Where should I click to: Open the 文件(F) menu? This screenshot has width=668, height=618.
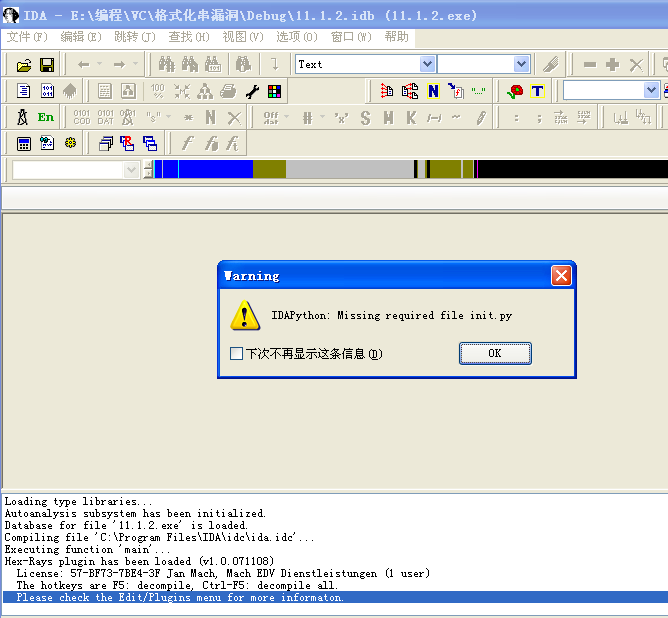(27, 37)
